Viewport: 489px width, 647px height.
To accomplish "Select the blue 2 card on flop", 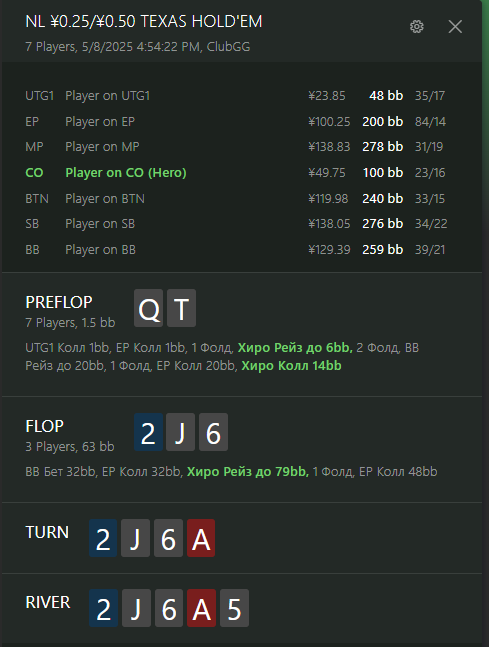I will pos(149,432).
